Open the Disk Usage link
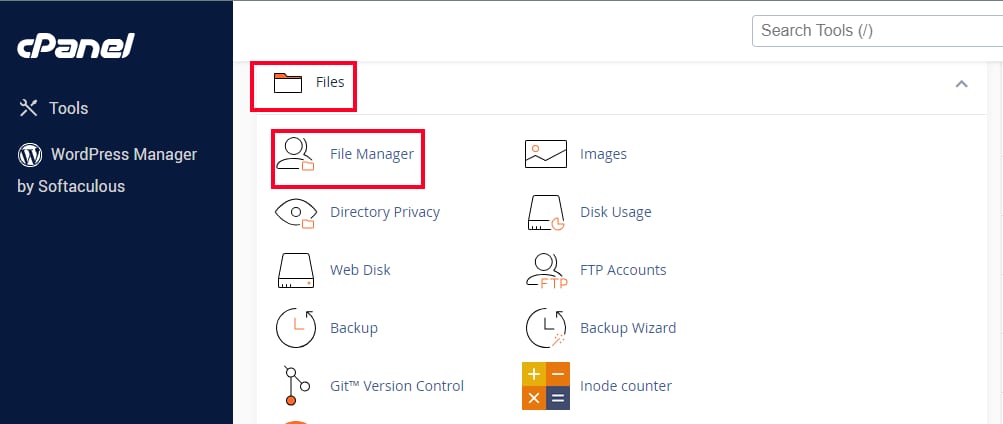Viewport: 1003px width, 424px height. (615, 212)
